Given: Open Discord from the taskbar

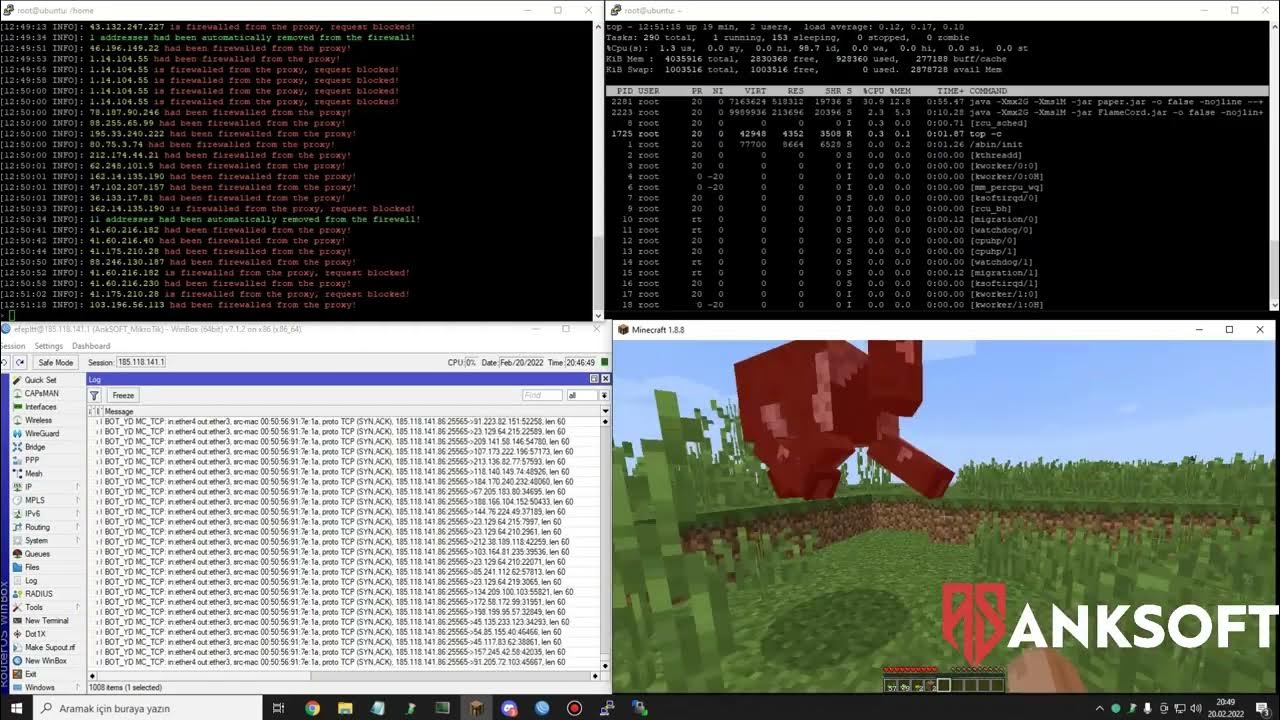Looking at the screenshot, I should coord(509,708).
